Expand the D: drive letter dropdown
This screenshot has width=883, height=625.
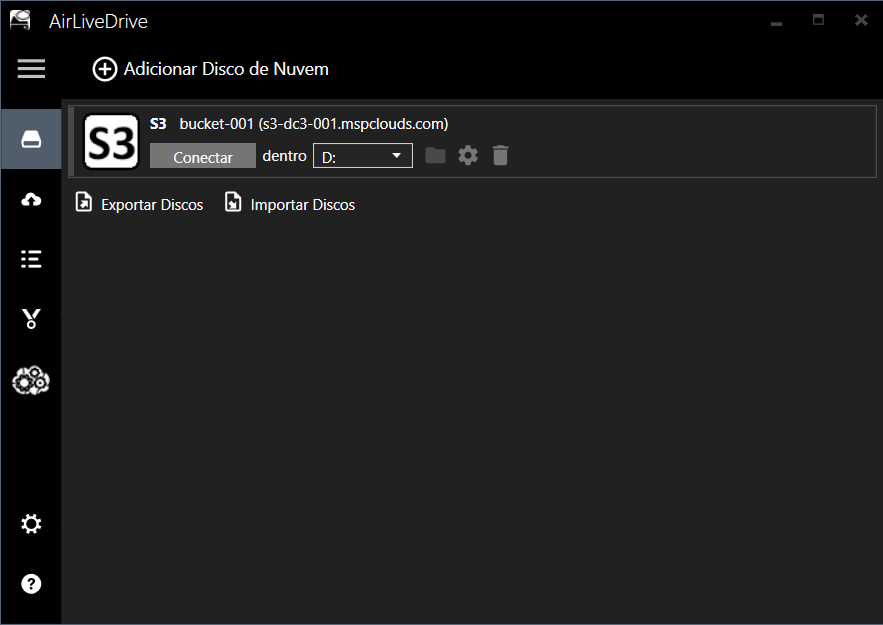[363, 156]
